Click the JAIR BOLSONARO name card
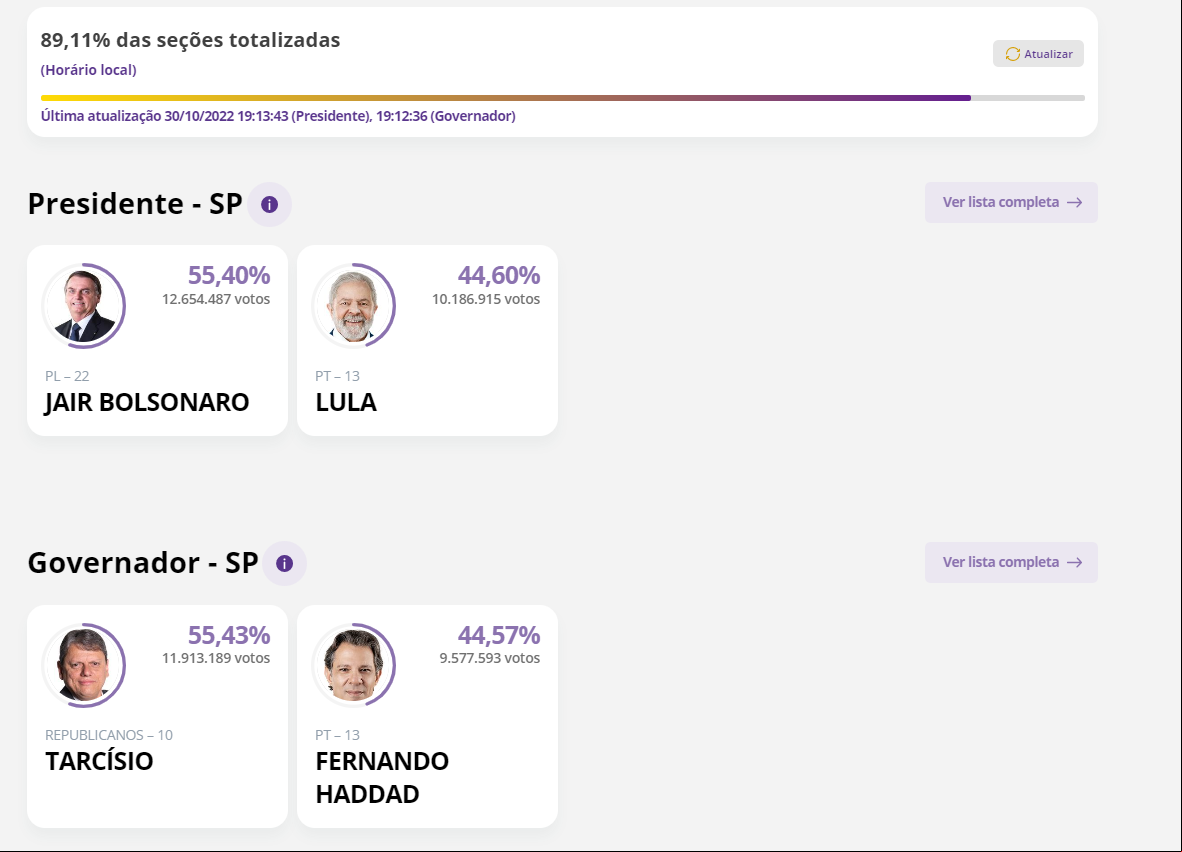The height and width of the screenshot is (852, 1182). click(157, 340)
